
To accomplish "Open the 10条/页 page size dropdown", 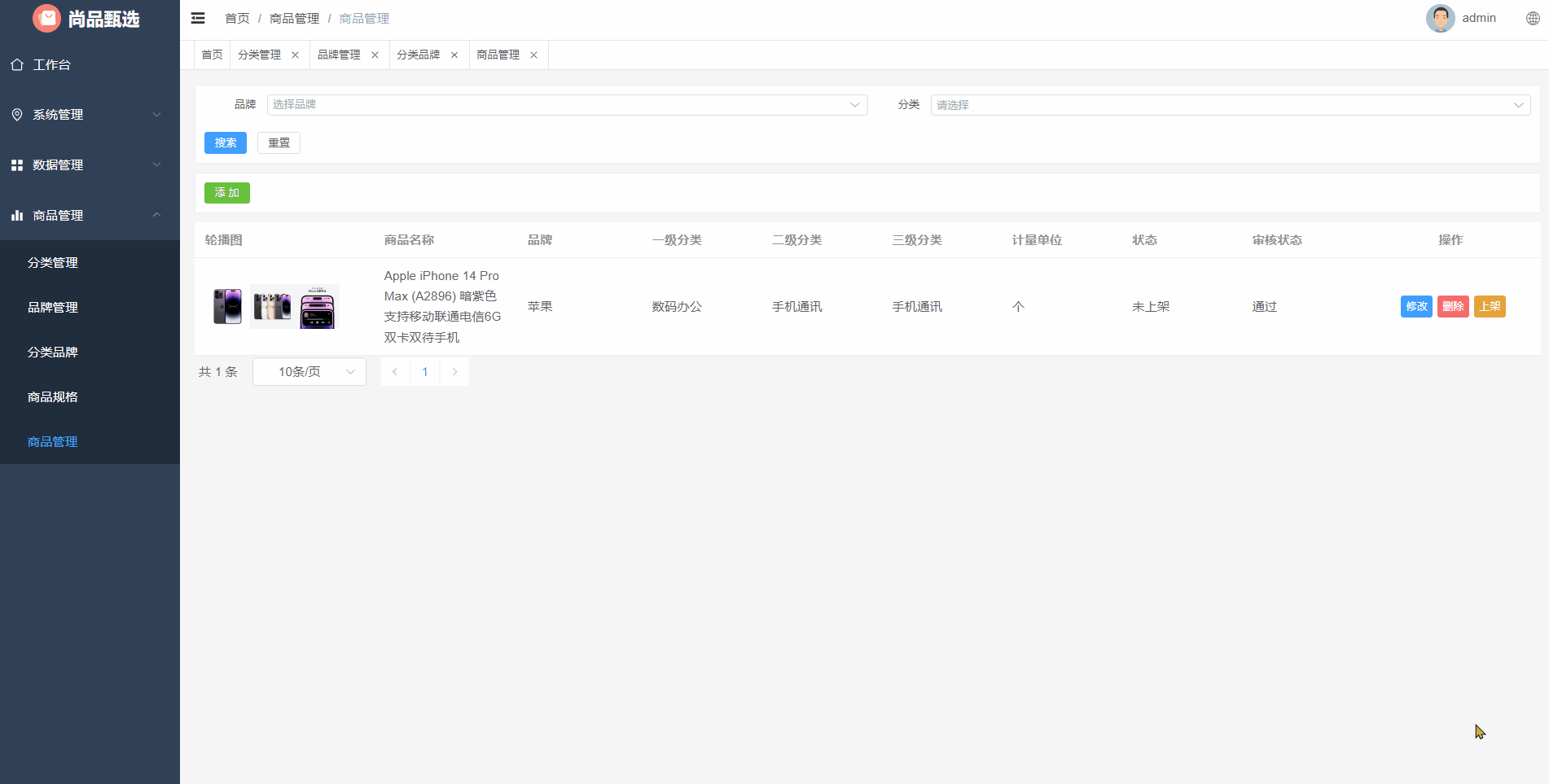I will (309, 371).
